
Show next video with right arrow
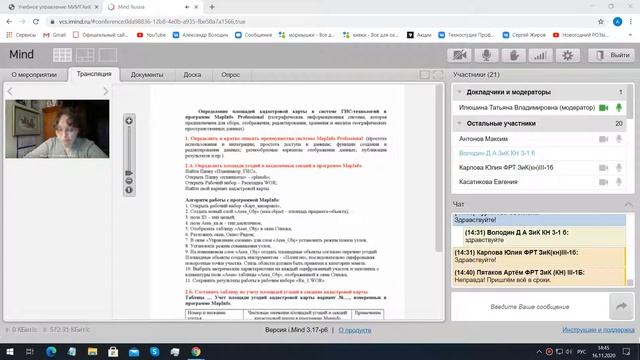click(x=106, y=91)
